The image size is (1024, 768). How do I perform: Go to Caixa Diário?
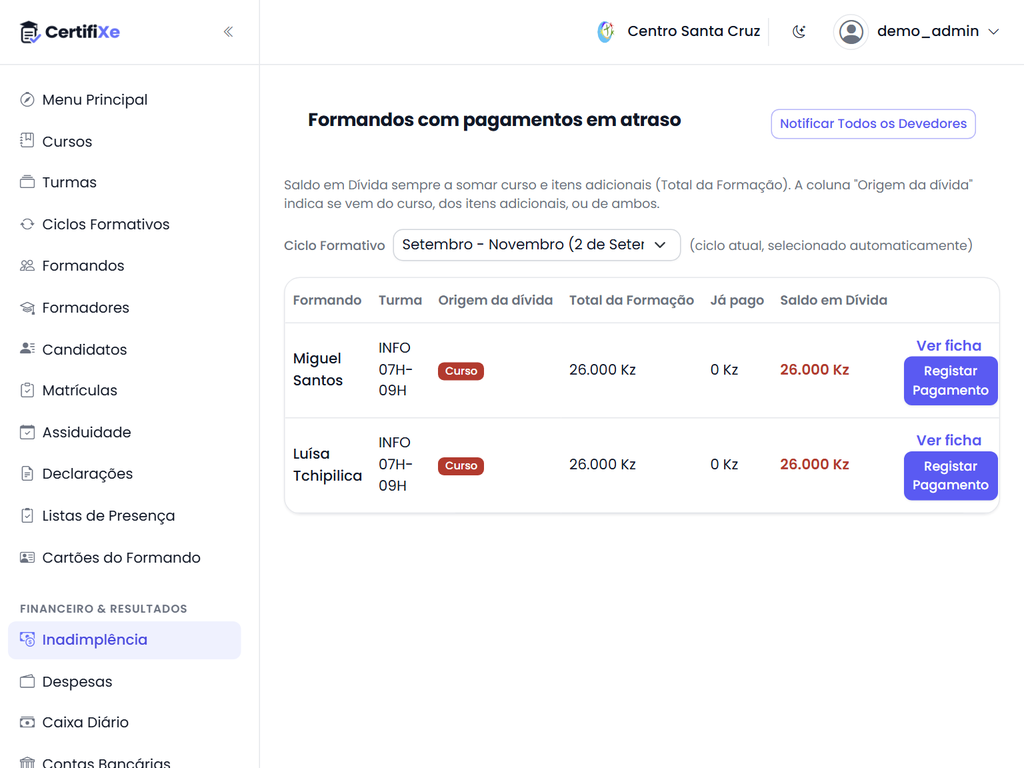click(x=124, y=722)
